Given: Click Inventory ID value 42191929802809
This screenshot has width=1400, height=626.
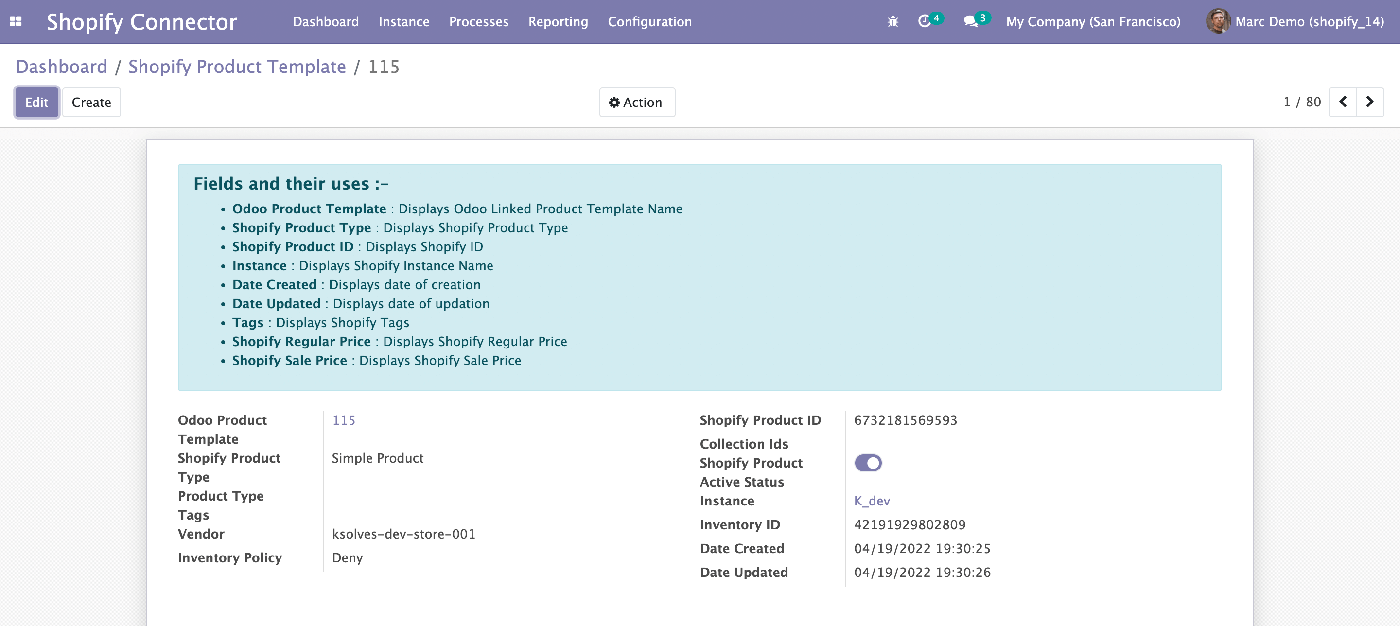Looking at the screenshot, I should click(910, 525).
